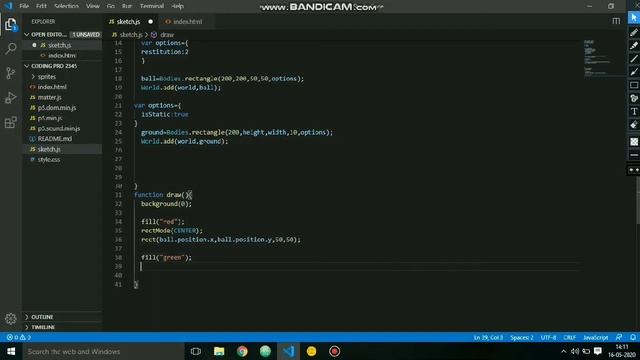
Task: Click the editor vertical scrollbar
Action: (638, 200)
